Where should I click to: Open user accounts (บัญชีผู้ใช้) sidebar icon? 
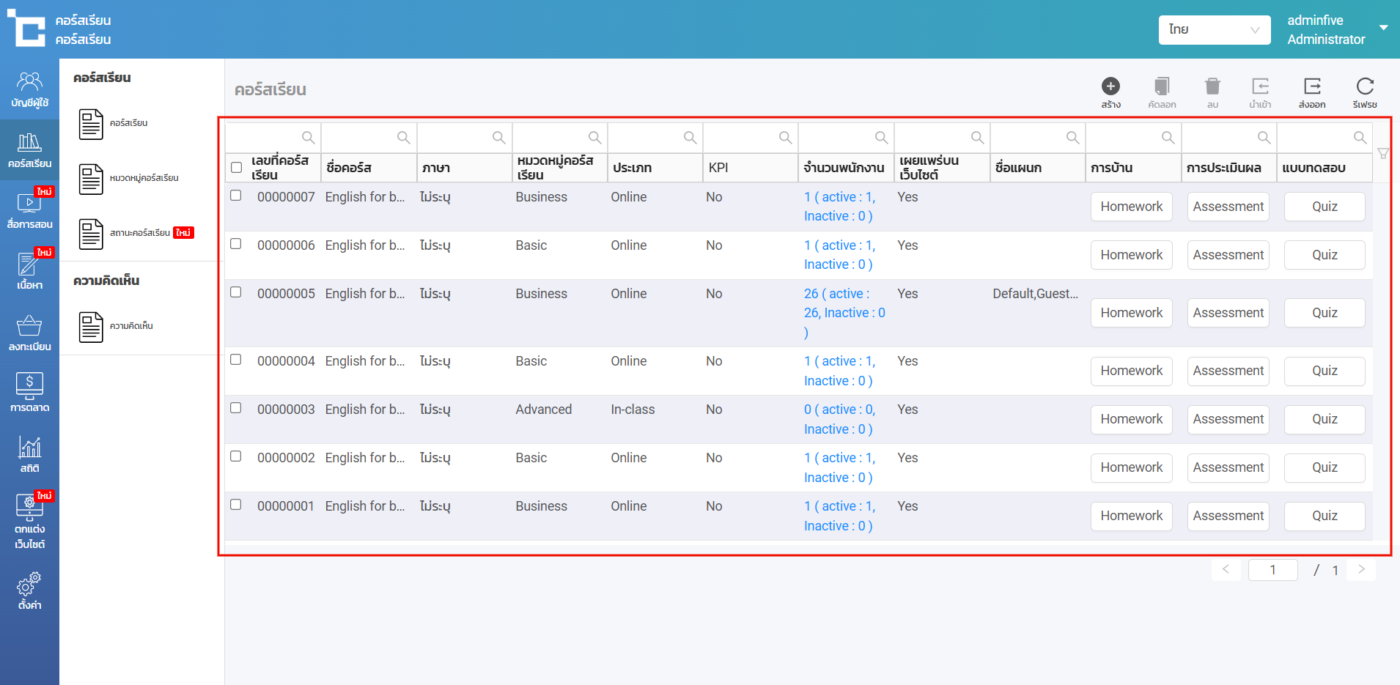click(30, 88)
